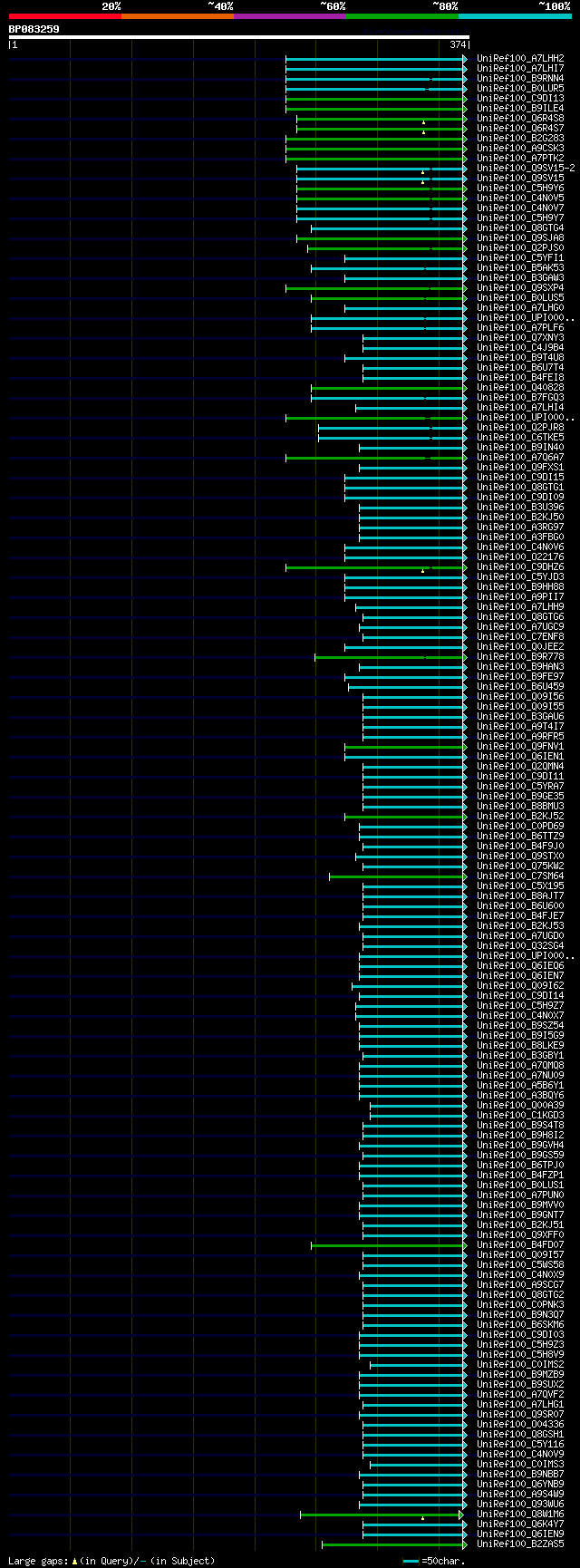Select the UniRef100_Q6R4S8 label
The image size is (580, 1568).
[x=520, y=118]
